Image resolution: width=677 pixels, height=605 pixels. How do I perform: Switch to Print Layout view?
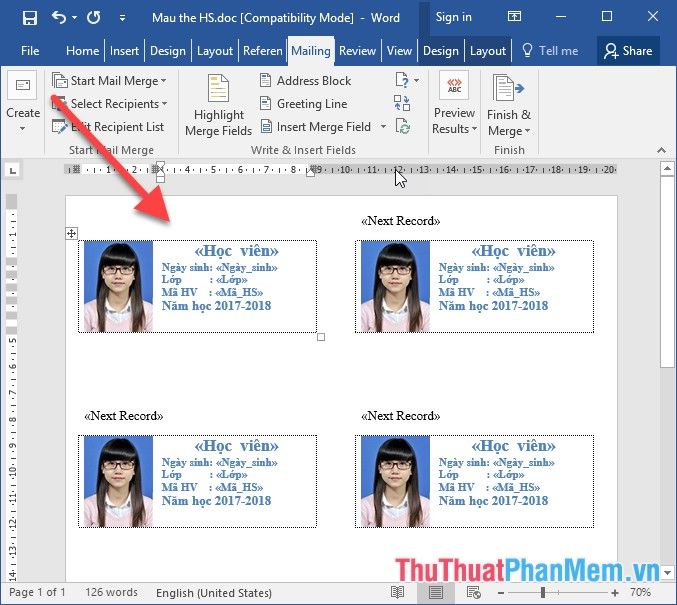(436, 593)
